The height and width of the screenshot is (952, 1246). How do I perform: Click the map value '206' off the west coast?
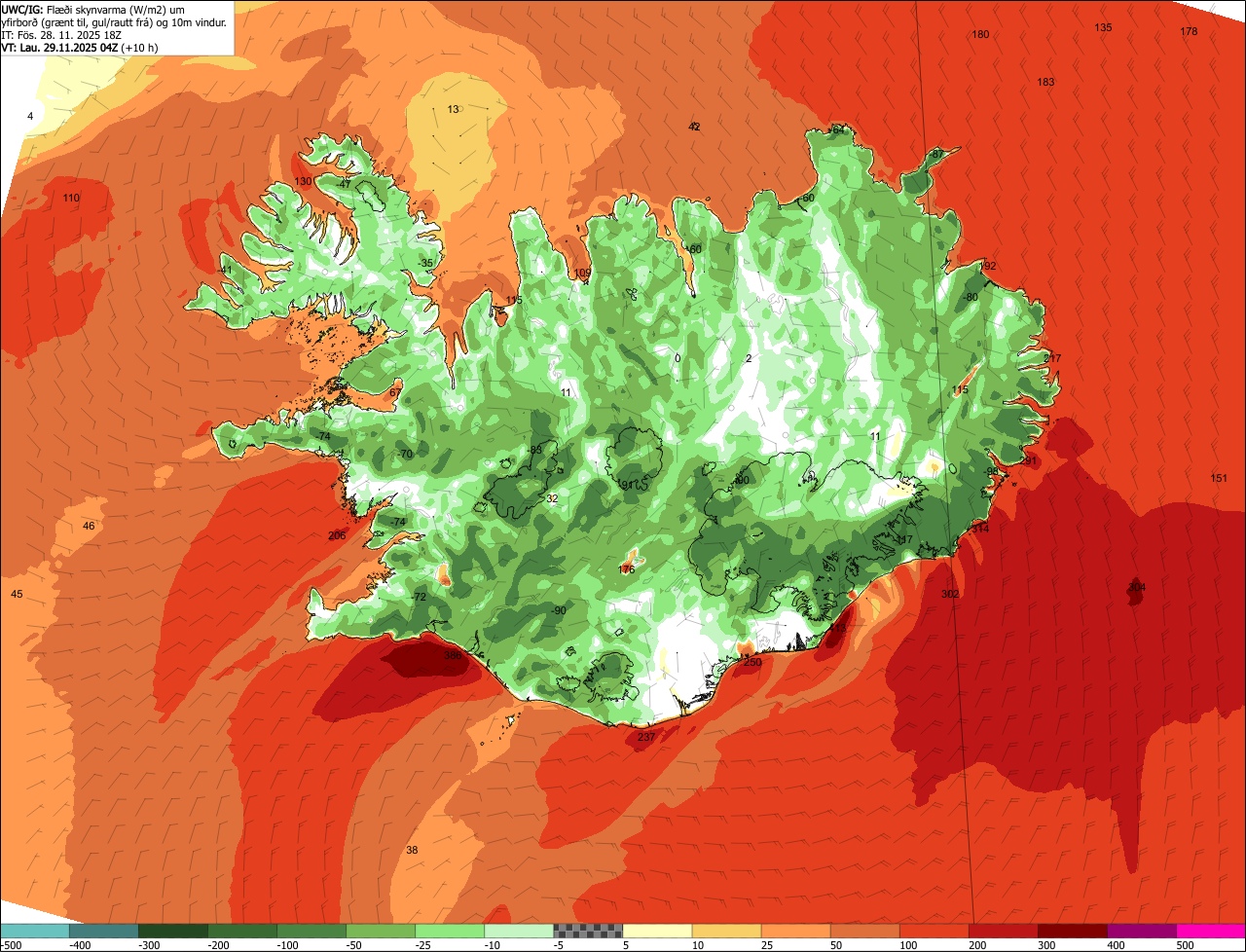point(337,535)
